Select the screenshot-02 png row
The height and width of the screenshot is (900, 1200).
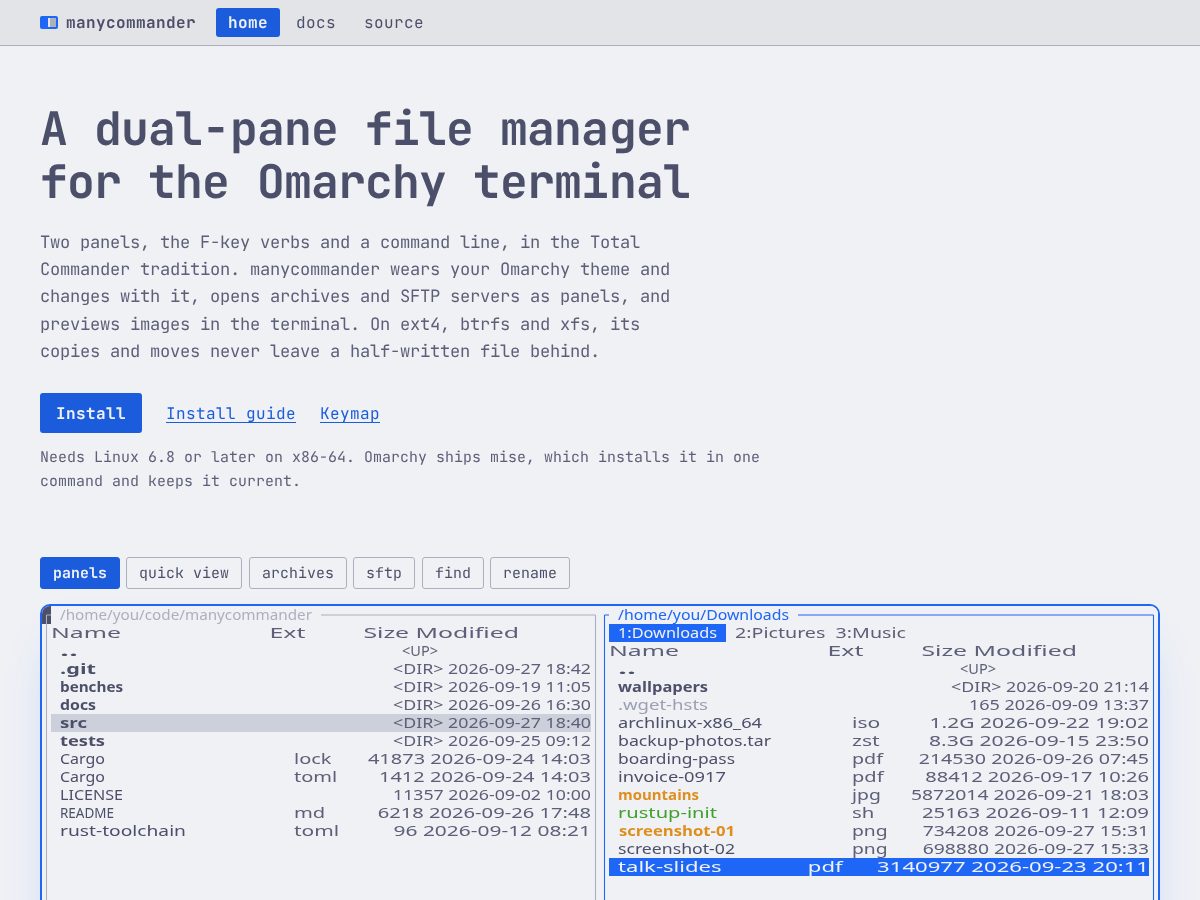tap(879, 849)
